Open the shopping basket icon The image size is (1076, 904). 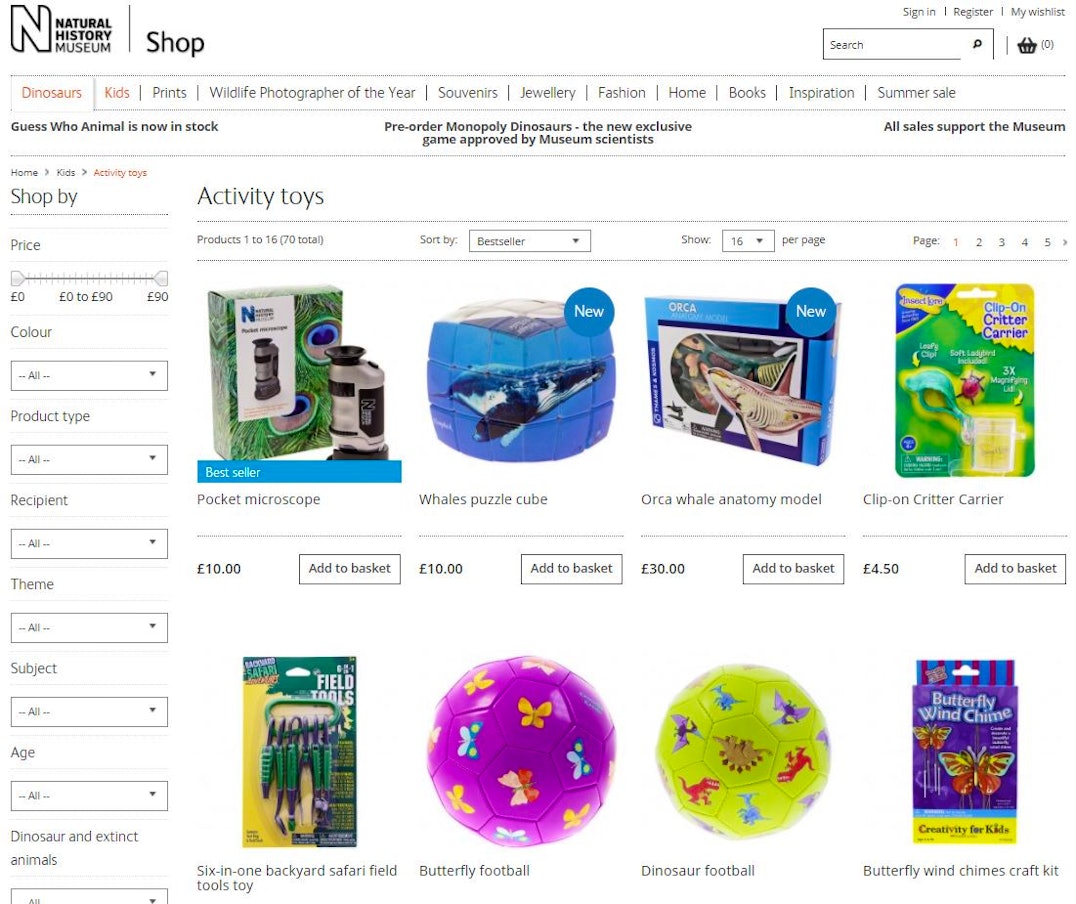click(1027, 45)
